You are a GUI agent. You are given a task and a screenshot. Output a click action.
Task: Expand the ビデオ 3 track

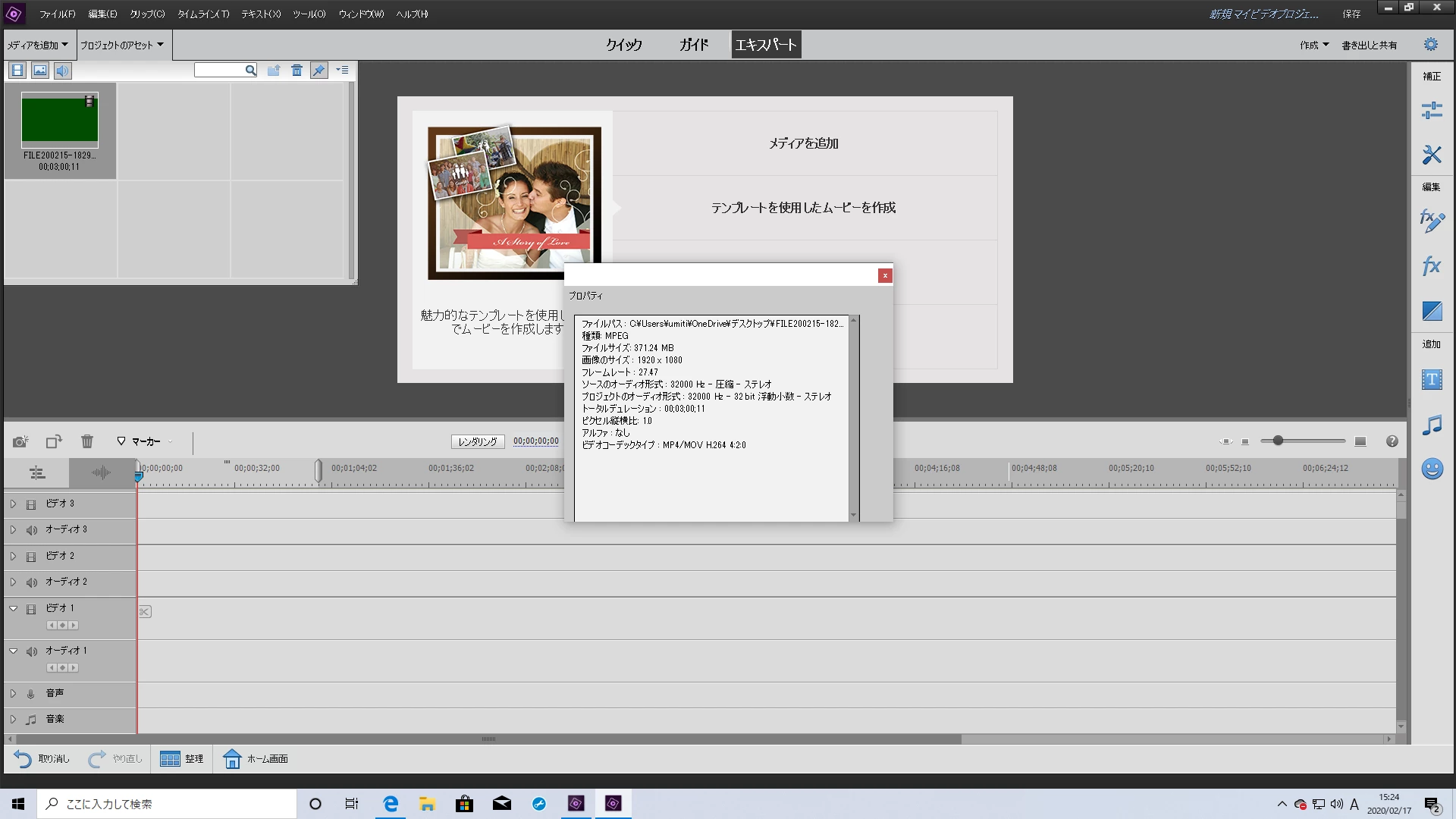[x=13, y=504]
